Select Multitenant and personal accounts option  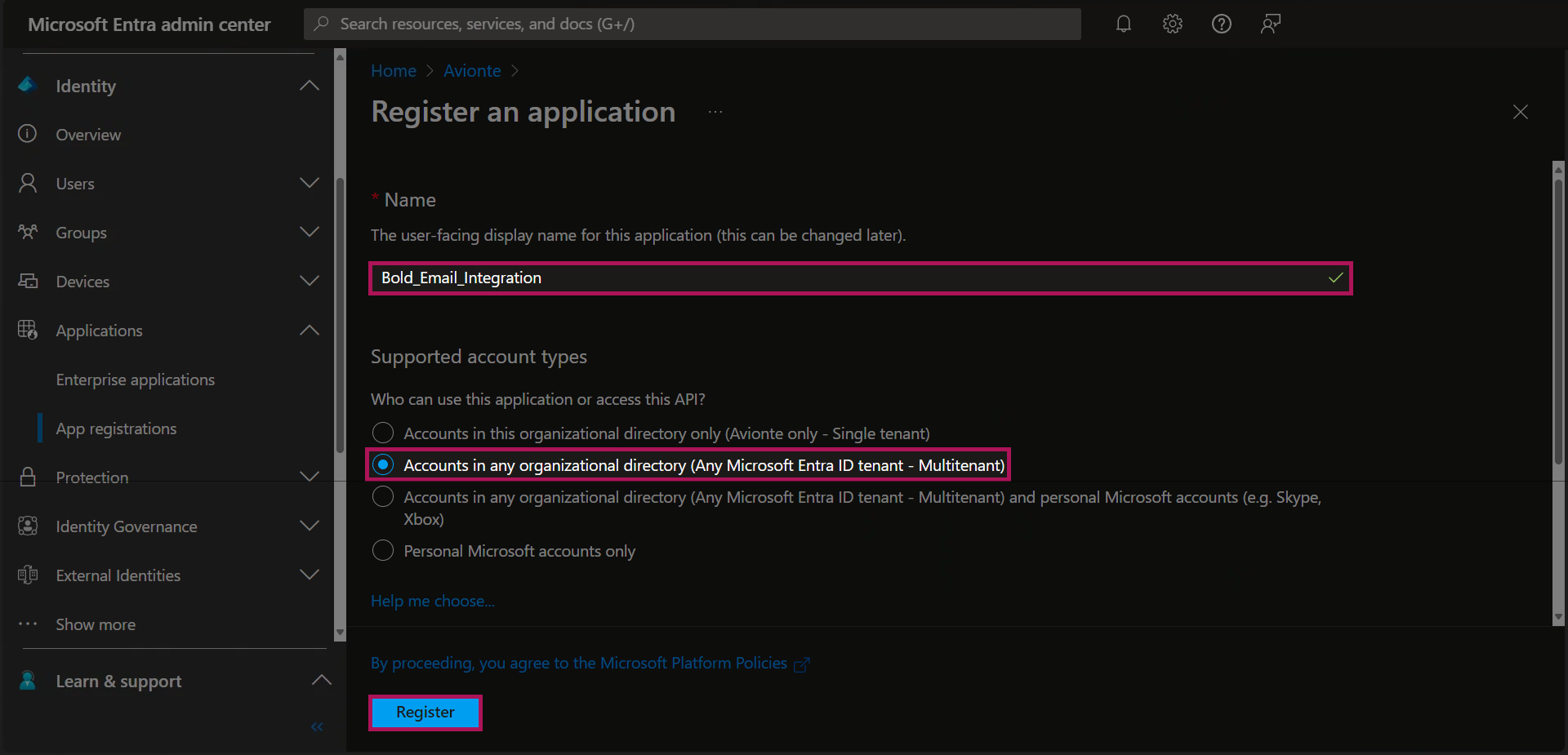(x=383, y=497)
